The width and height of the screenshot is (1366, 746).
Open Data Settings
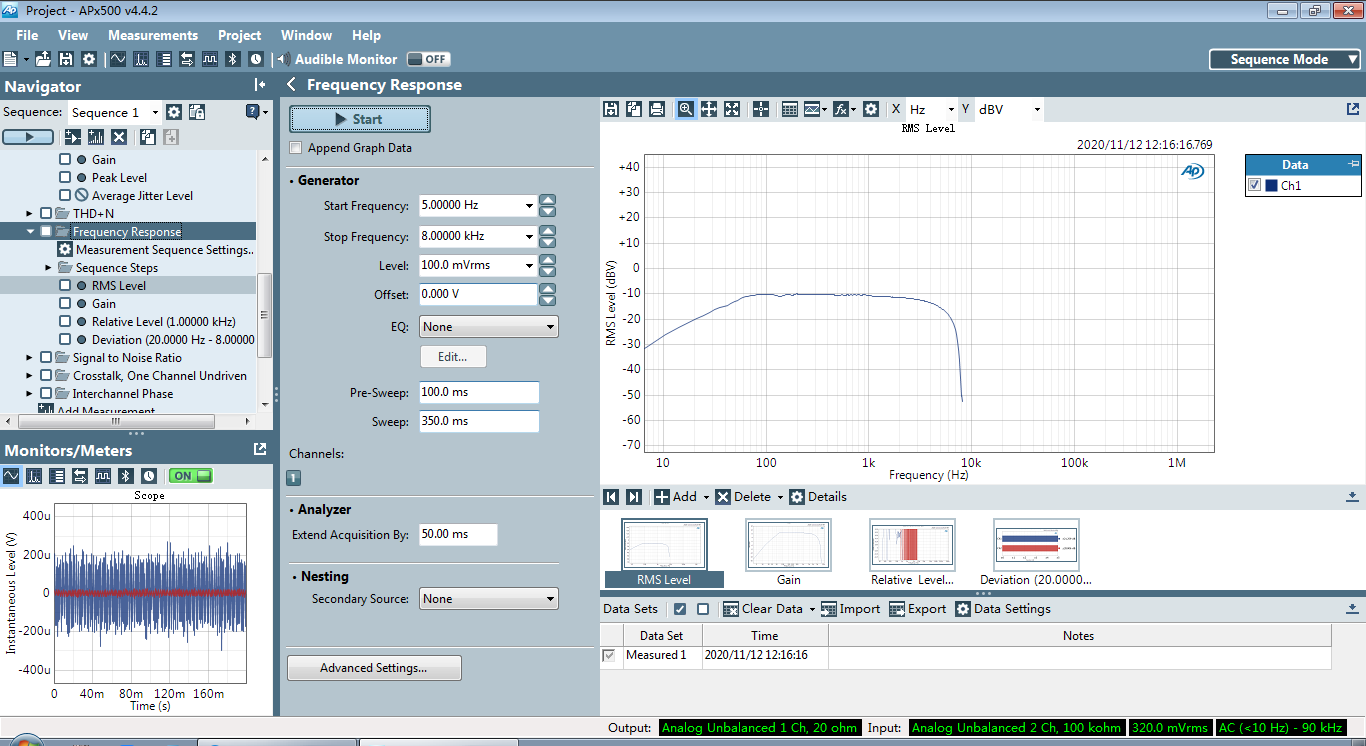tap(1003, 609)
